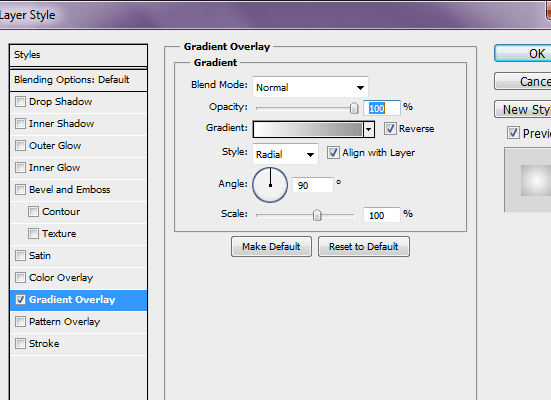Enable the Drop Shadow checkbox
551x400 pixels.
point(20,102)
